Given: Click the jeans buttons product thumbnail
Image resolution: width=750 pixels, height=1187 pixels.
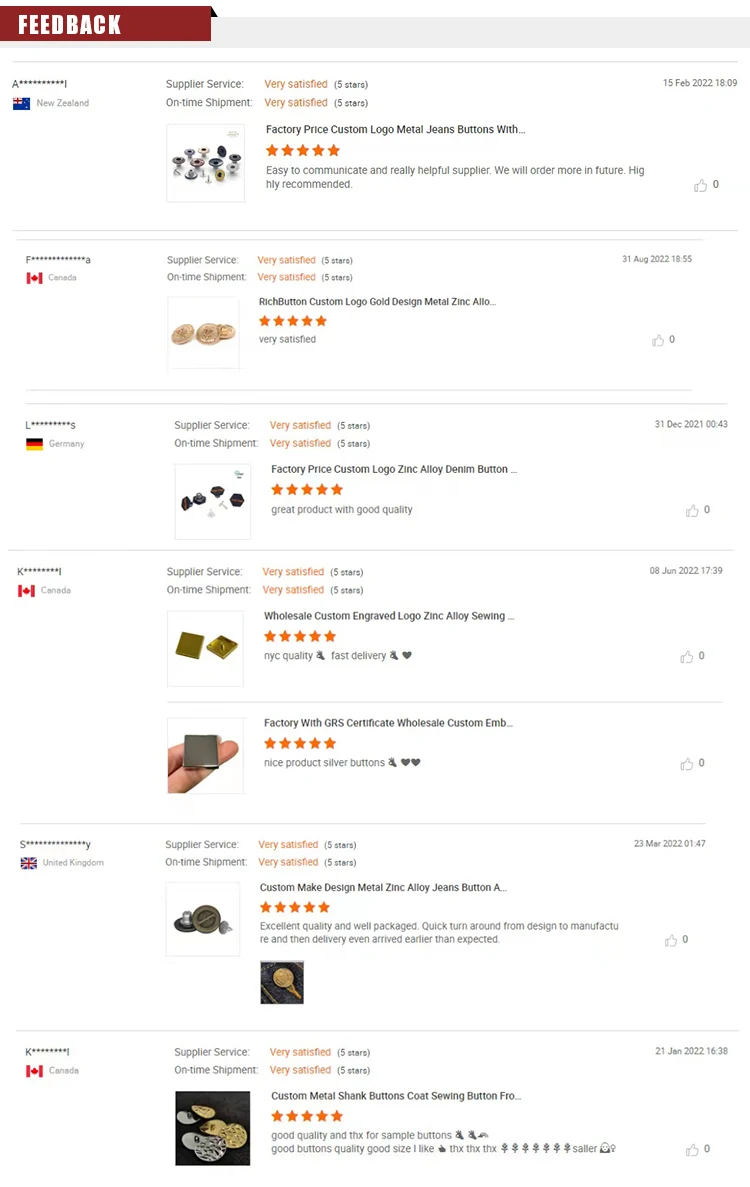Looking at the screenshot, I should tap(205, 163).
